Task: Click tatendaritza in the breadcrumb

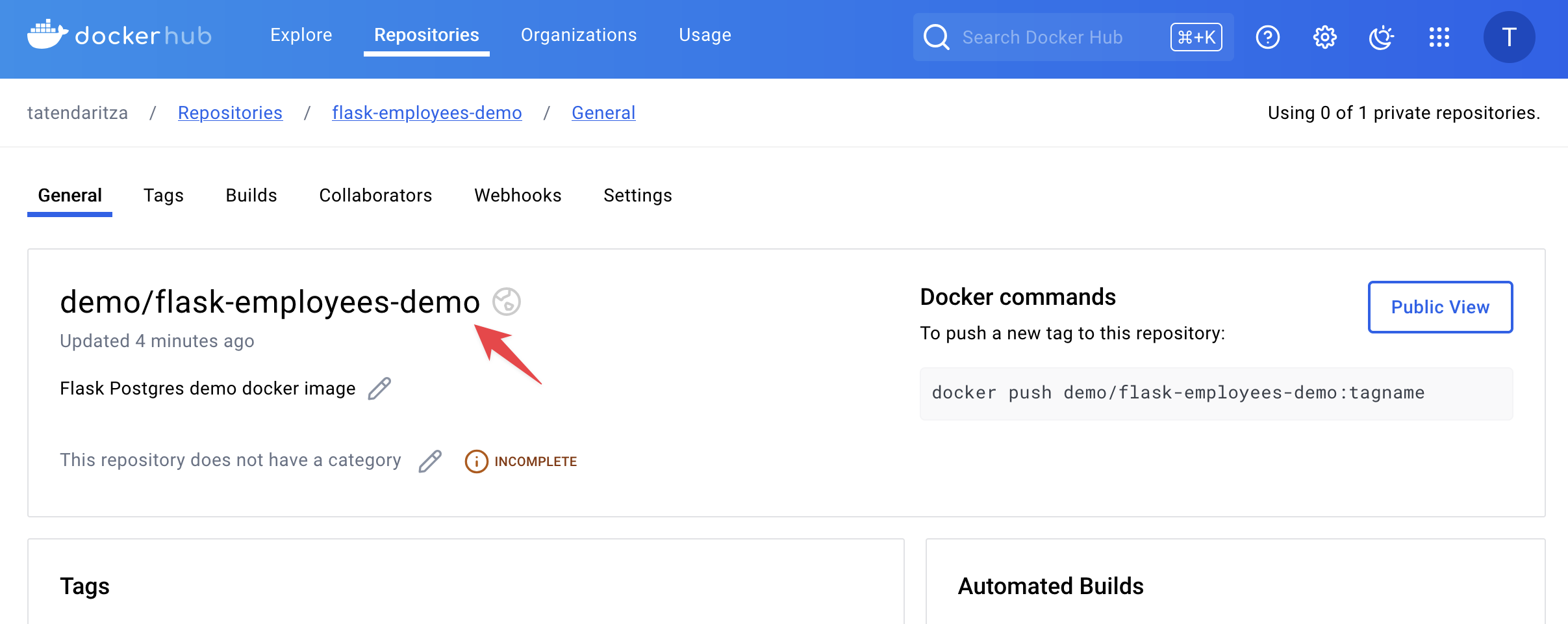Action: point(77,113)
